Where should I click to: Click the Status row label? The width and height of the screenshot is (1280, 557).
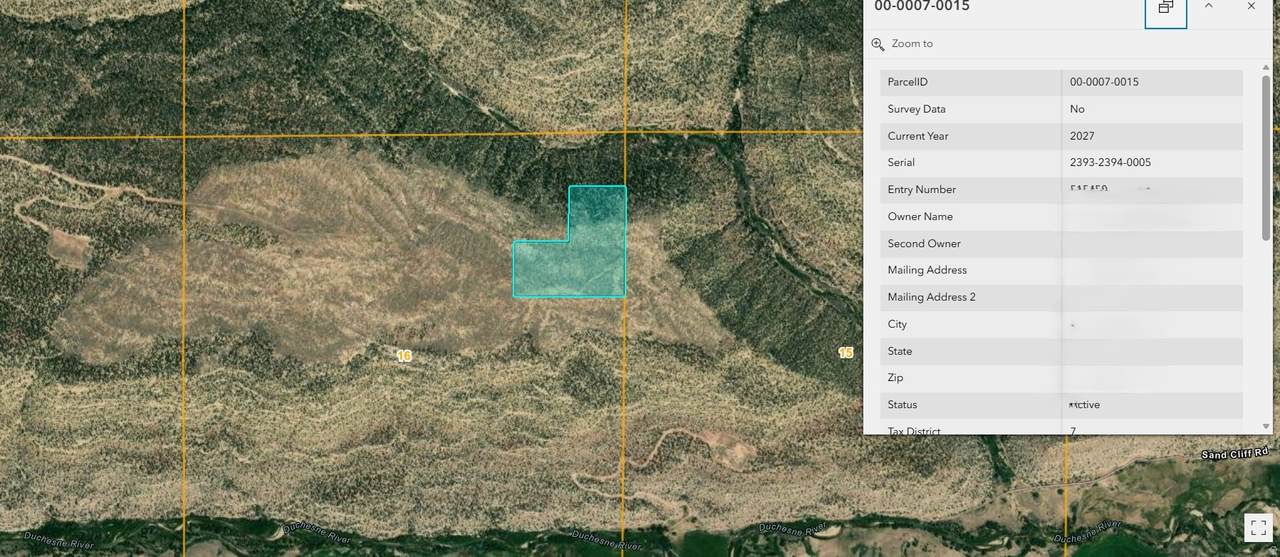[902, 405]
